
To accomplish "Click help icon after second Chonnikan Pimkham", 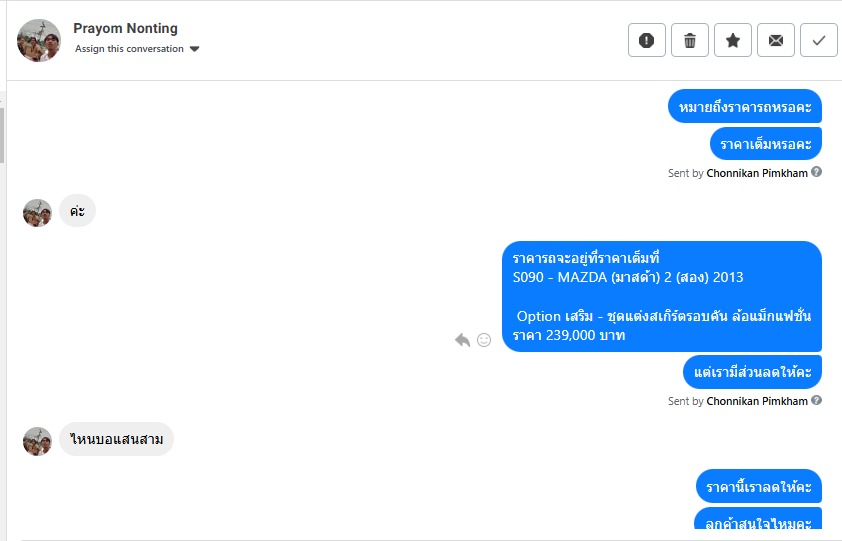I will click(x=817, y=400).
